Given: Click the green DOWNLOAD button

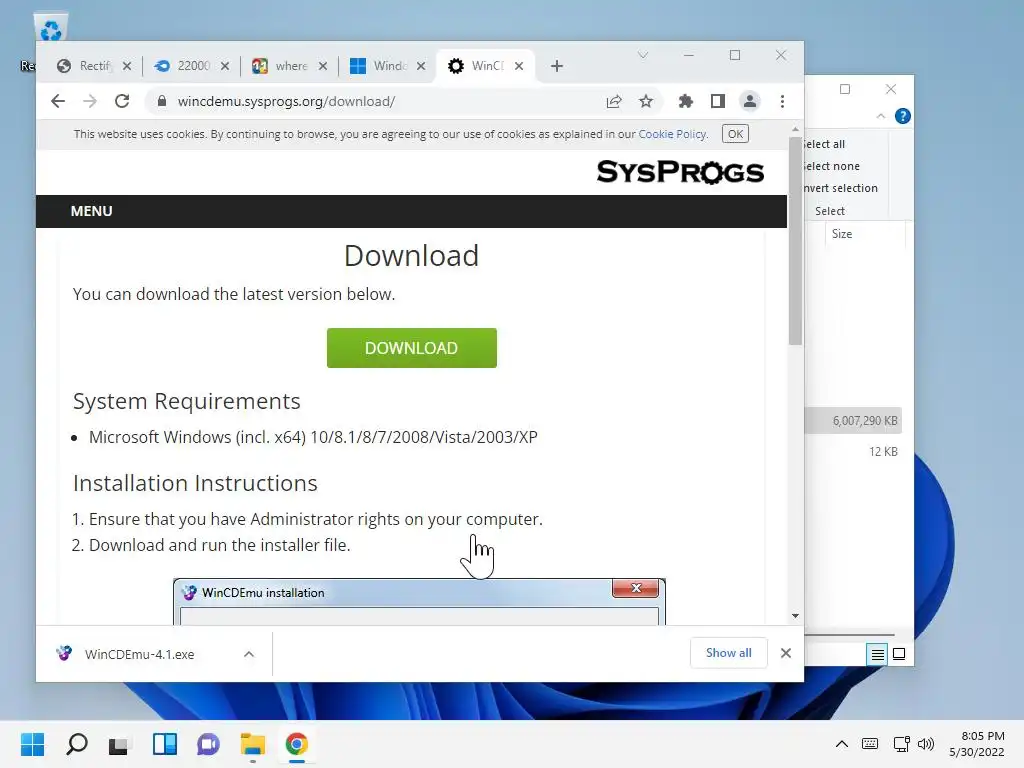Looking at the screenshot, I should [x=411, y=348].
